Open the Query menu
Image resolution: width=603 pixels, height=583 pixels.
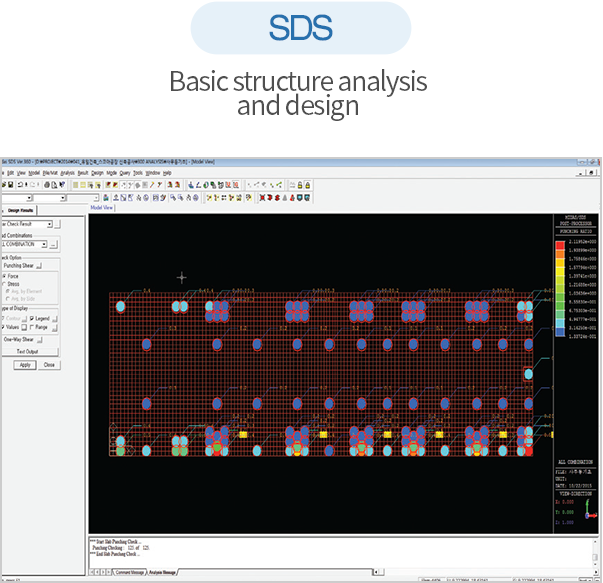[x=125, y=173]
